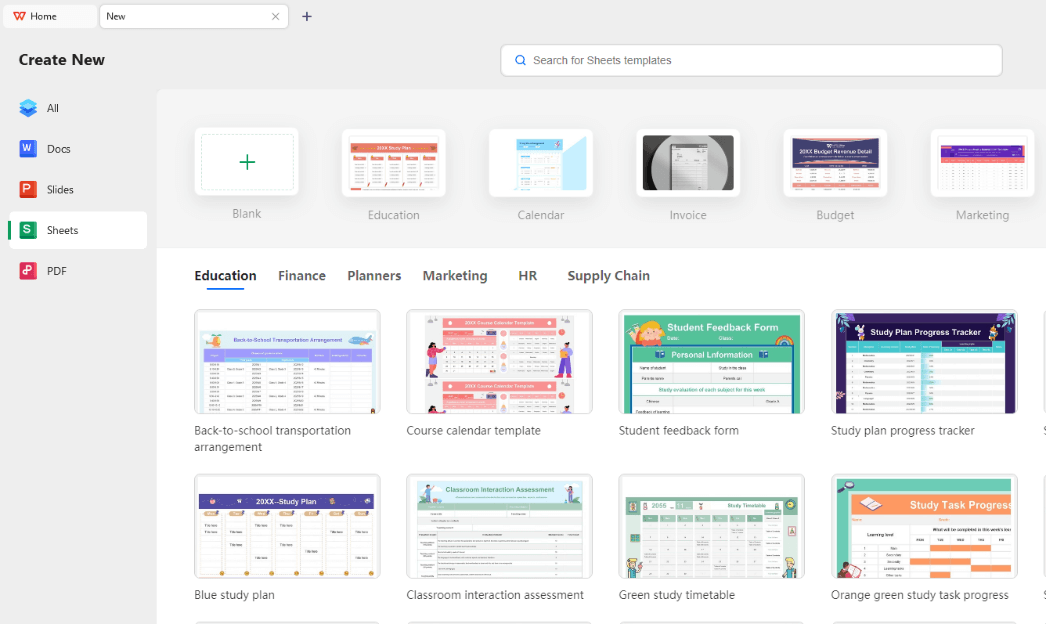This screenshot has width=1046, height=624.
Task: Select the Student feedback form template
Action: [711, 362]
